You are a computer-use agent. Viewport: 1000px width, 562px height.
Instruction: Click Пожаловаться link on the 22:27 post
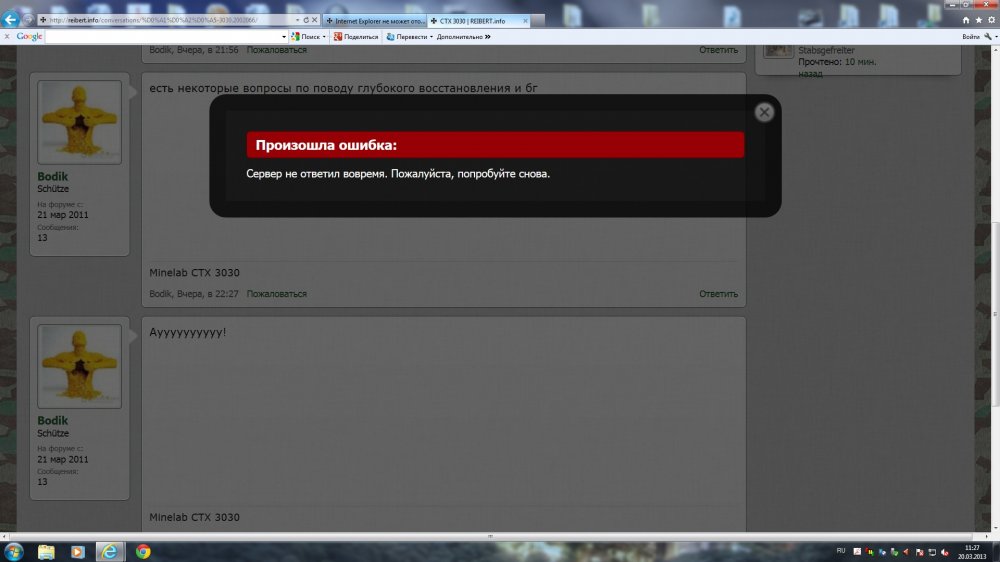277,294
